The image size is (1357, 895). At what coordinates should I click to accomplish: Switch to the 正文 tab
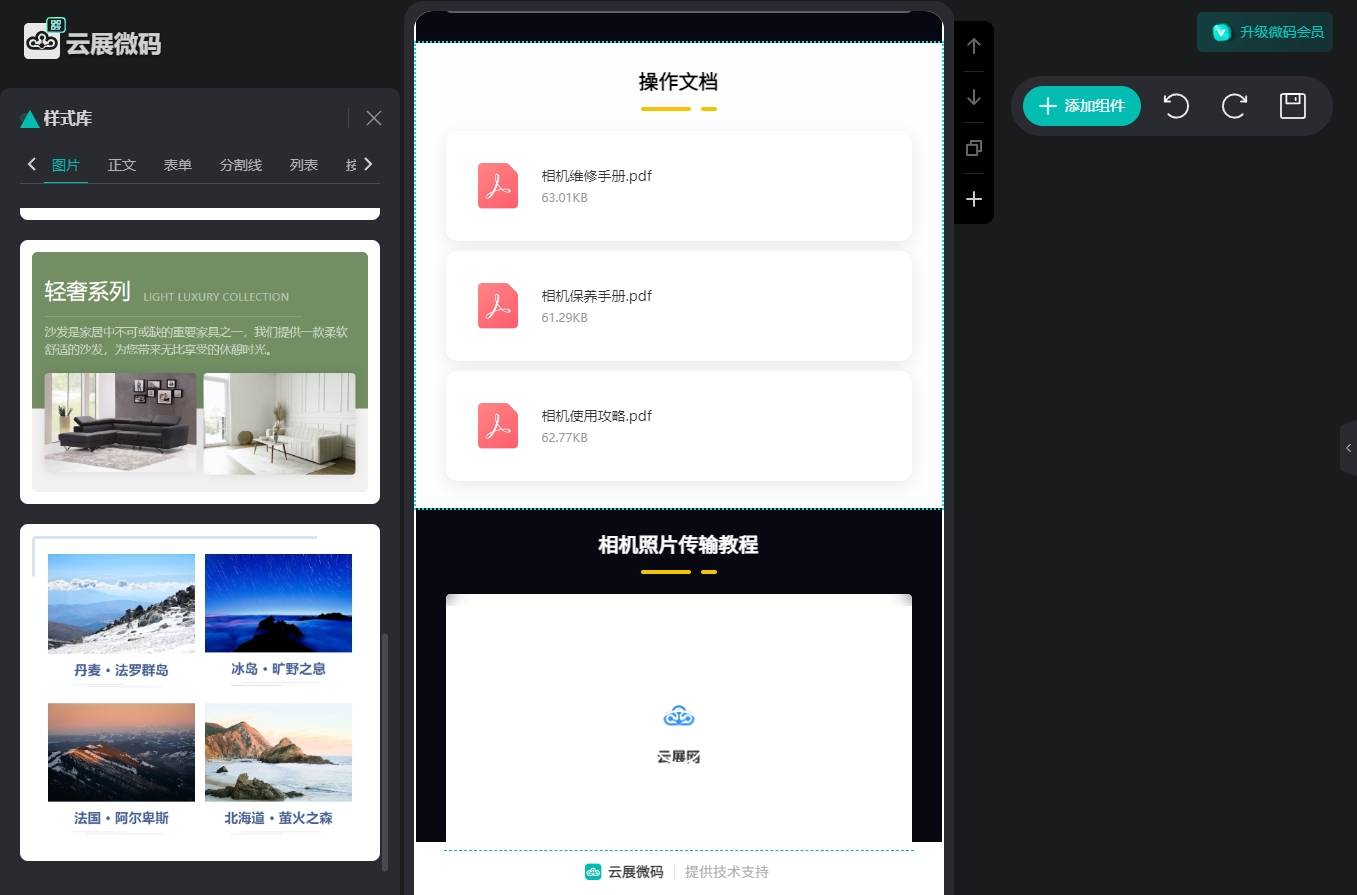[122, 165]
